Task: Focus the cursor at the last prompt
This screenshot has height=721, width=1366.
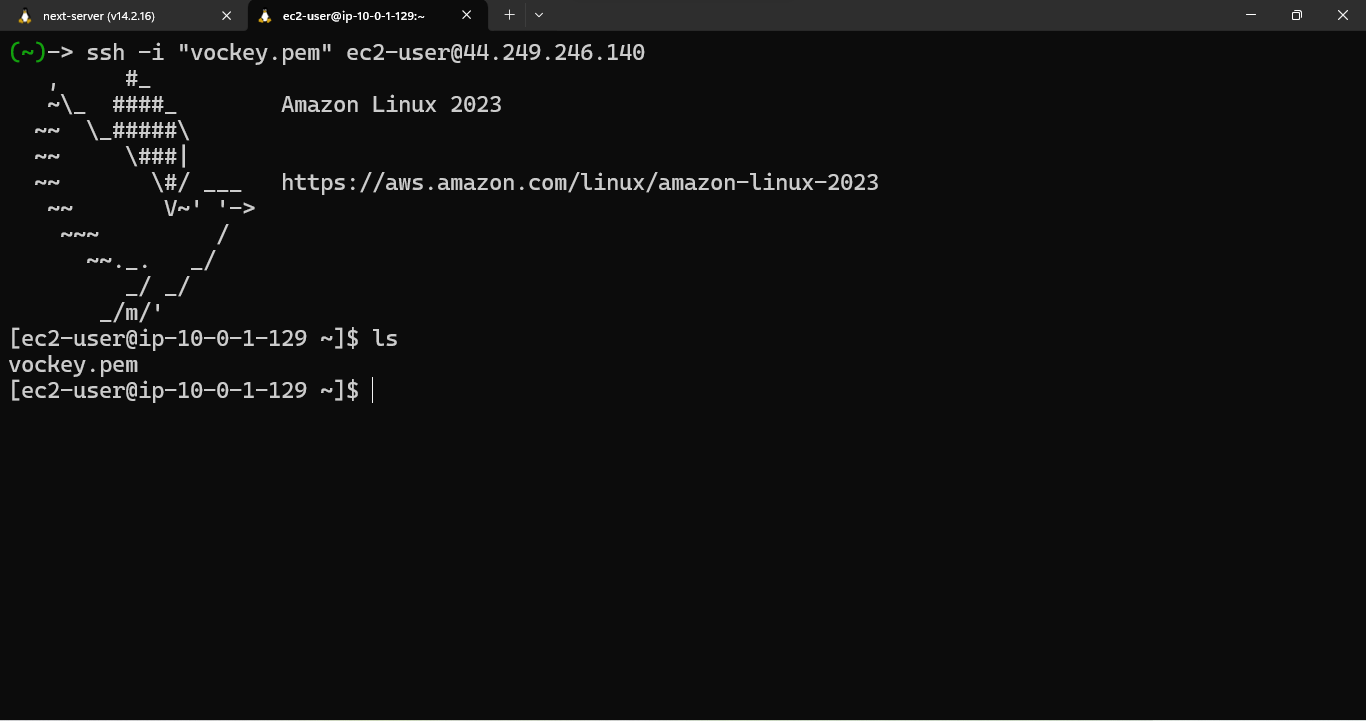Action: [373, 390]
